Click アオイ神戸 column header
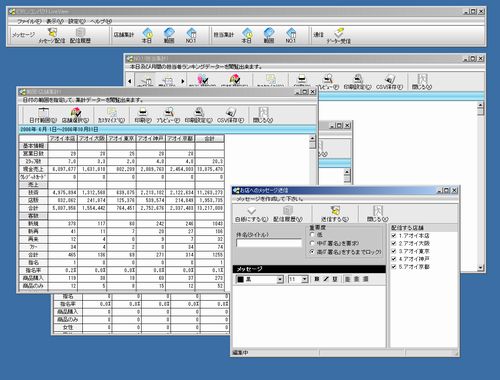The height and width of the screenshot is (380, 500). [x=151, y=138]
